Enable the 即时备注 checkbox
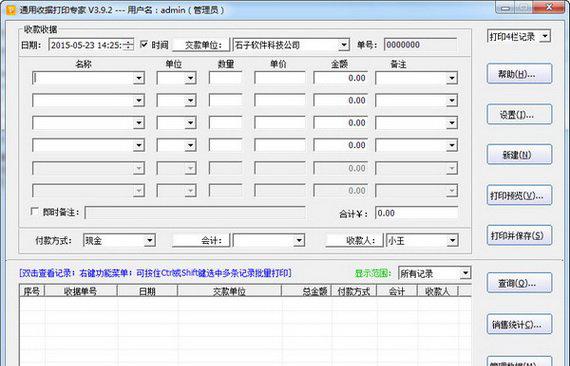Viewport: 570px width, 366px height. pyautogui.click(x=35, y=211)
